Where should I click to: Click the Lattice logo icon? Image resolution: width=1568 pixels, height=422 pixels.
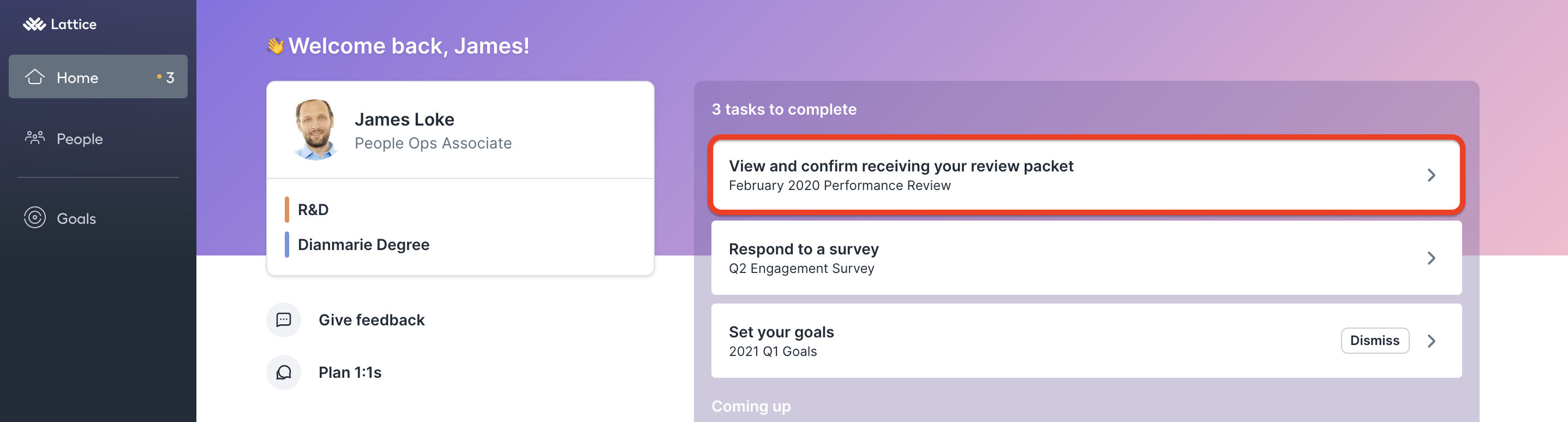[35, 25]
